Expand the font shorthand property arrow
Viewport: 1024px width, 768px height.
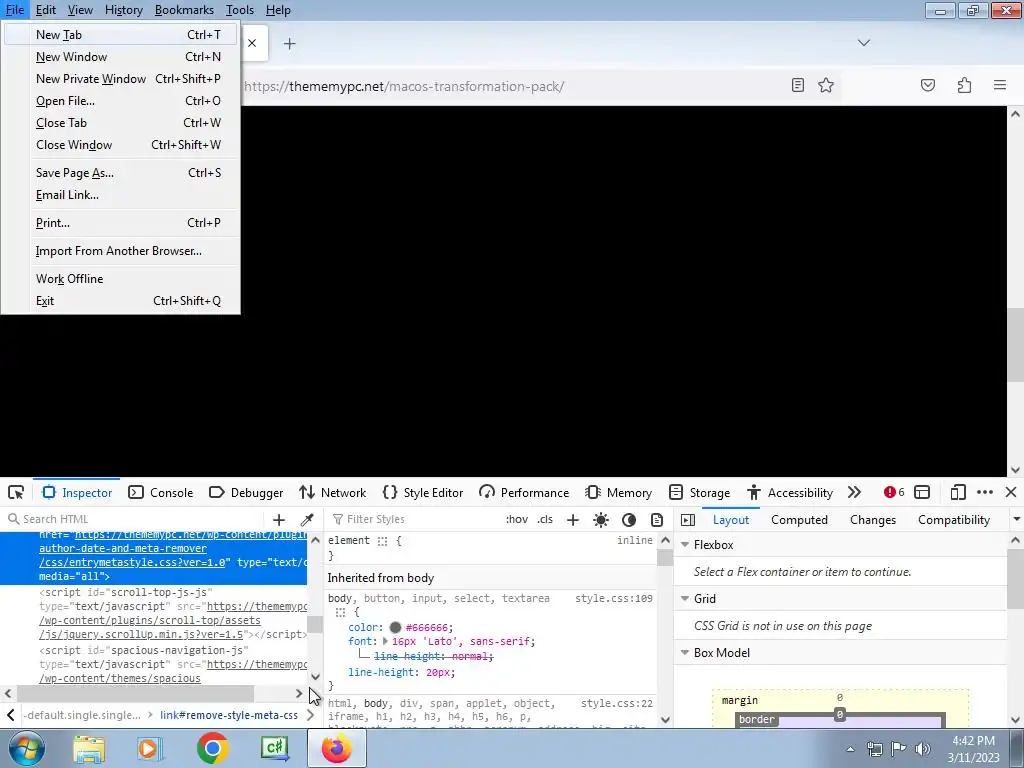(385, 641)
